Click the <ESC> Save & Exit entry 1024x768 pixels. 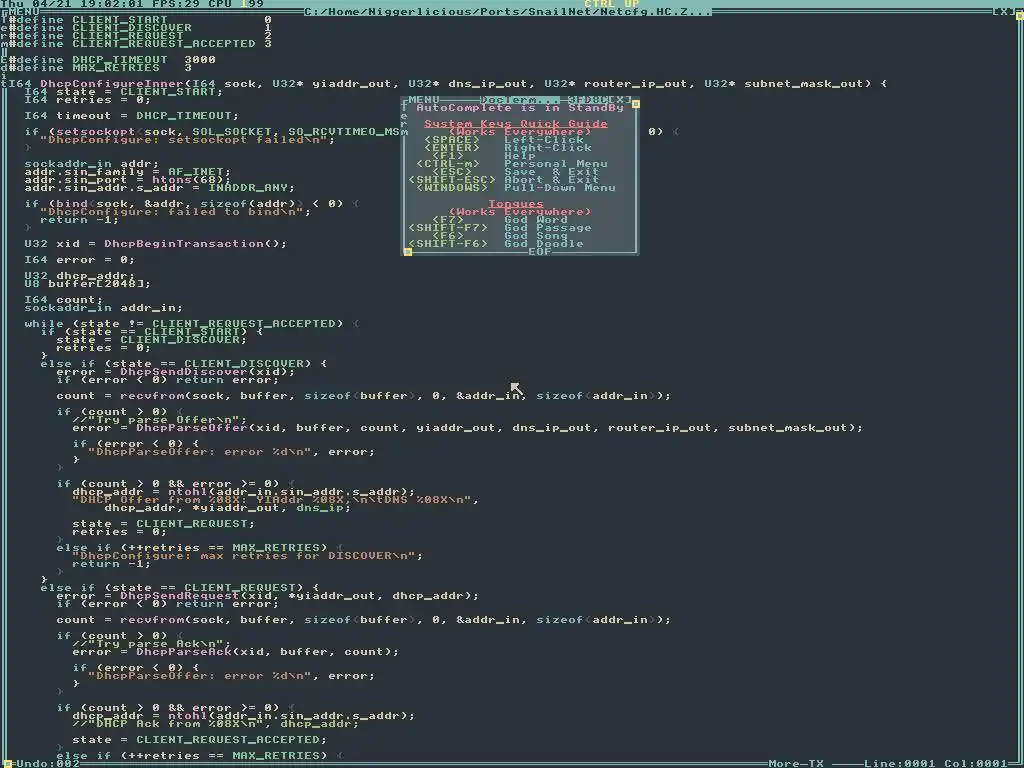pyautogui.click(x=516, y=172)
